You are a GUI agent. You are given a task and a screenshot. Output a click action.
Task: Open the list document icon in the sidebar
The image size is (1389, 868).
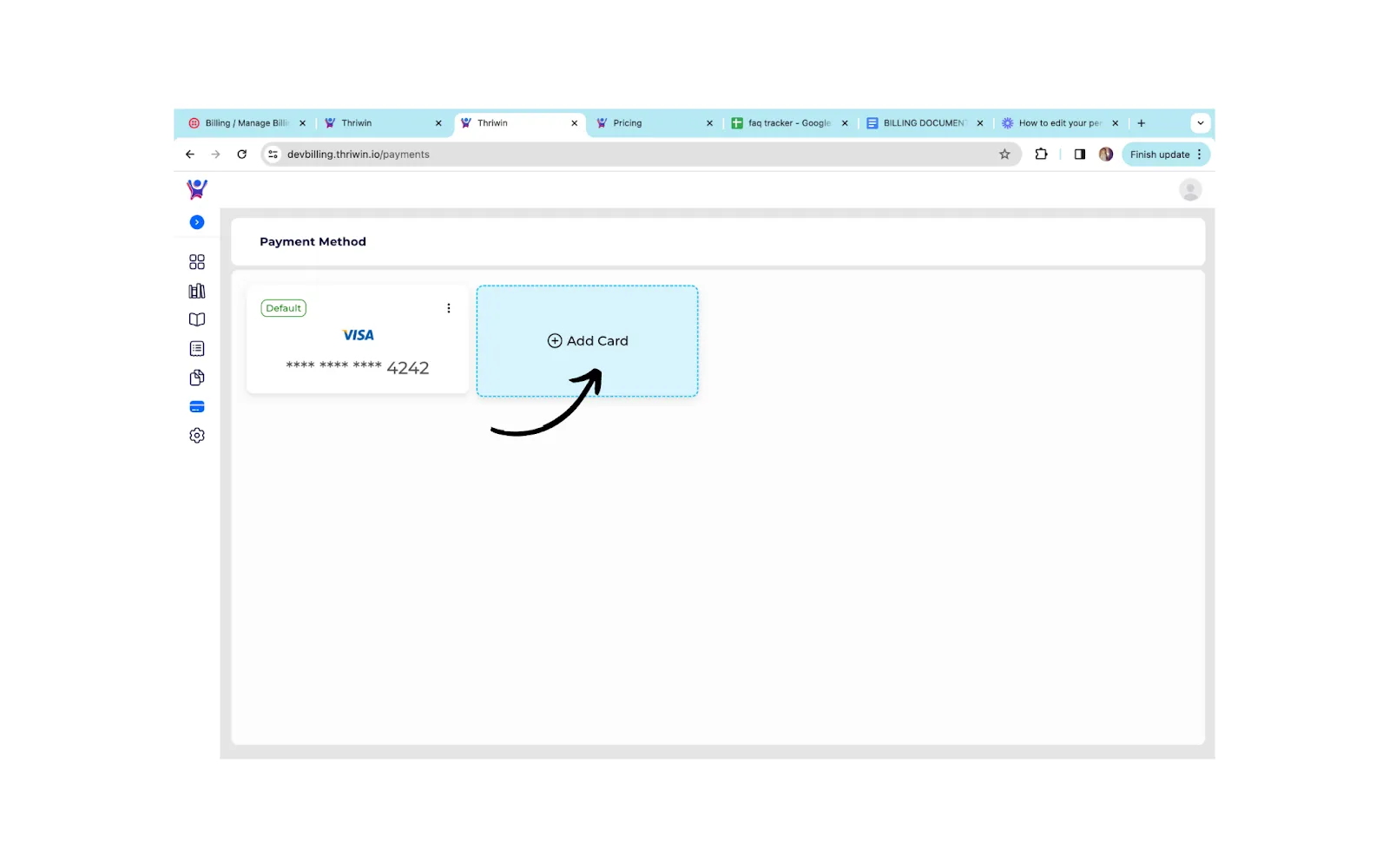(x=197, y=349)
